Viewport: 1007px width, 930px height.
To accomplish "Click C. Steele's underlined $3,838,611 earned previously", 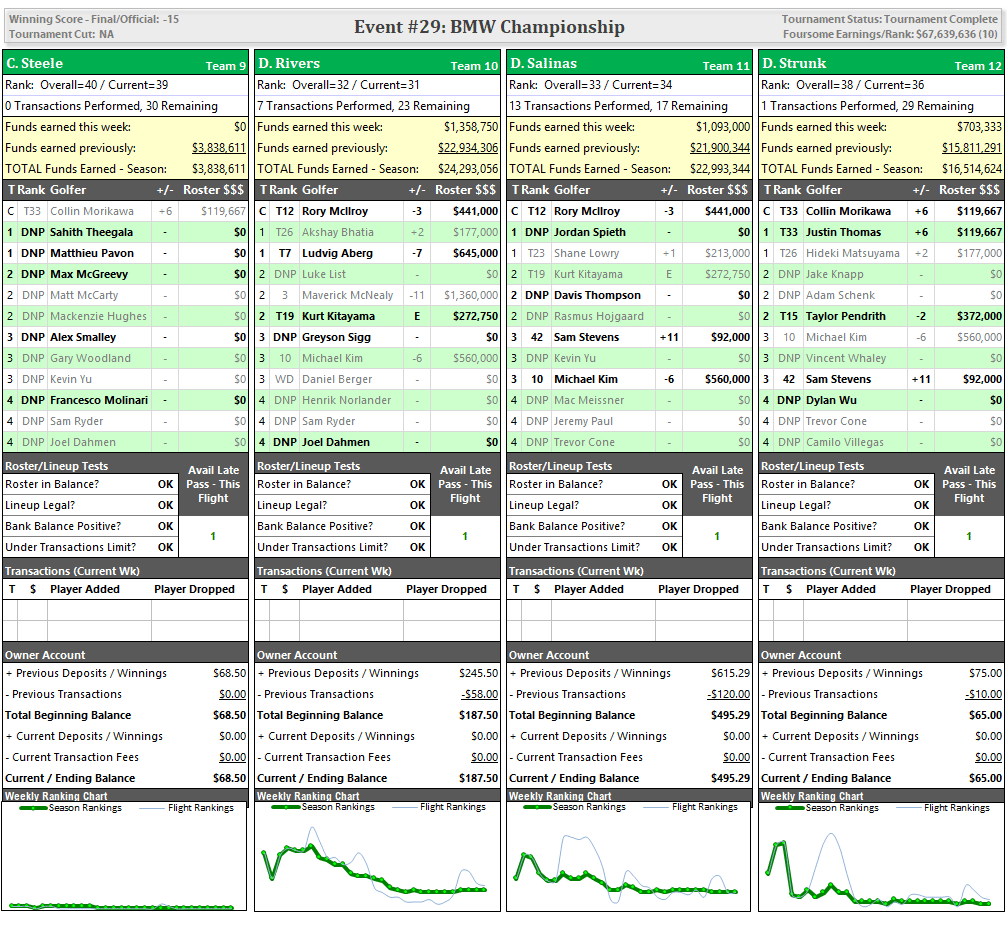I will click(x=218, y=148).
